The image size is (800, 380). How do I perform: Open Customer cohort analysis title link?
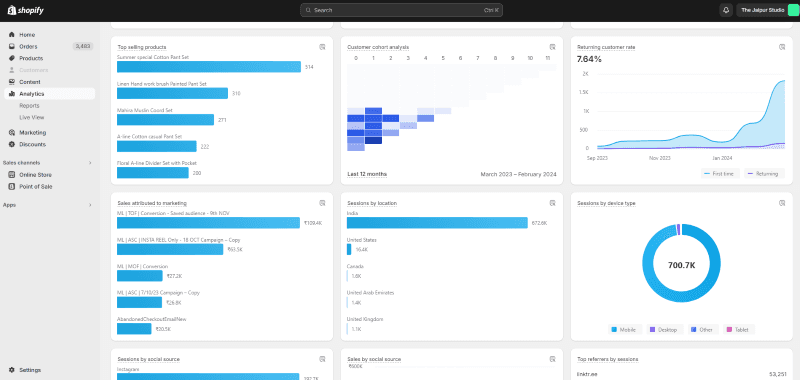click(x=378, y=47)
